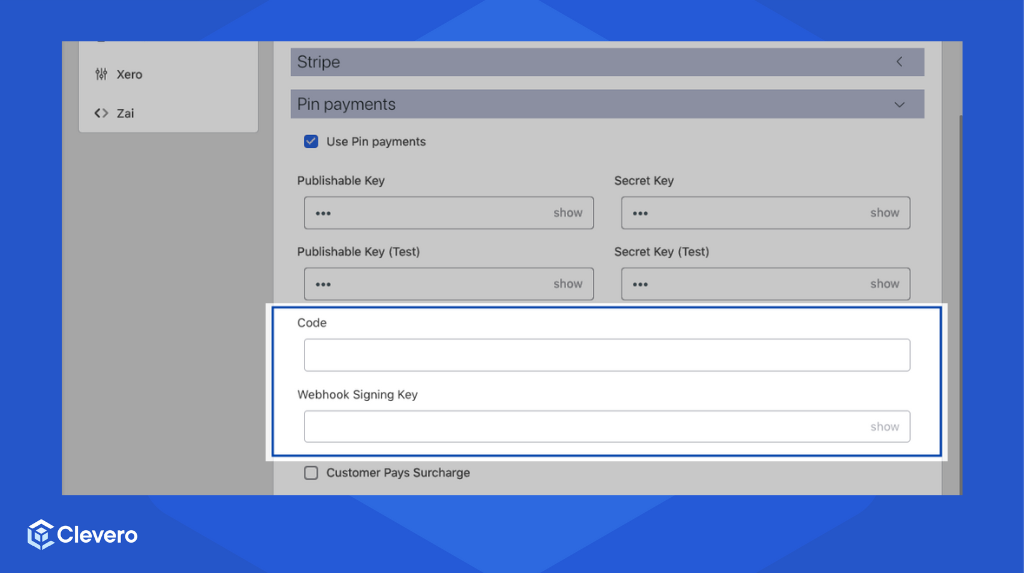Collapse the Pin payments section chevron

coord(899,105)
